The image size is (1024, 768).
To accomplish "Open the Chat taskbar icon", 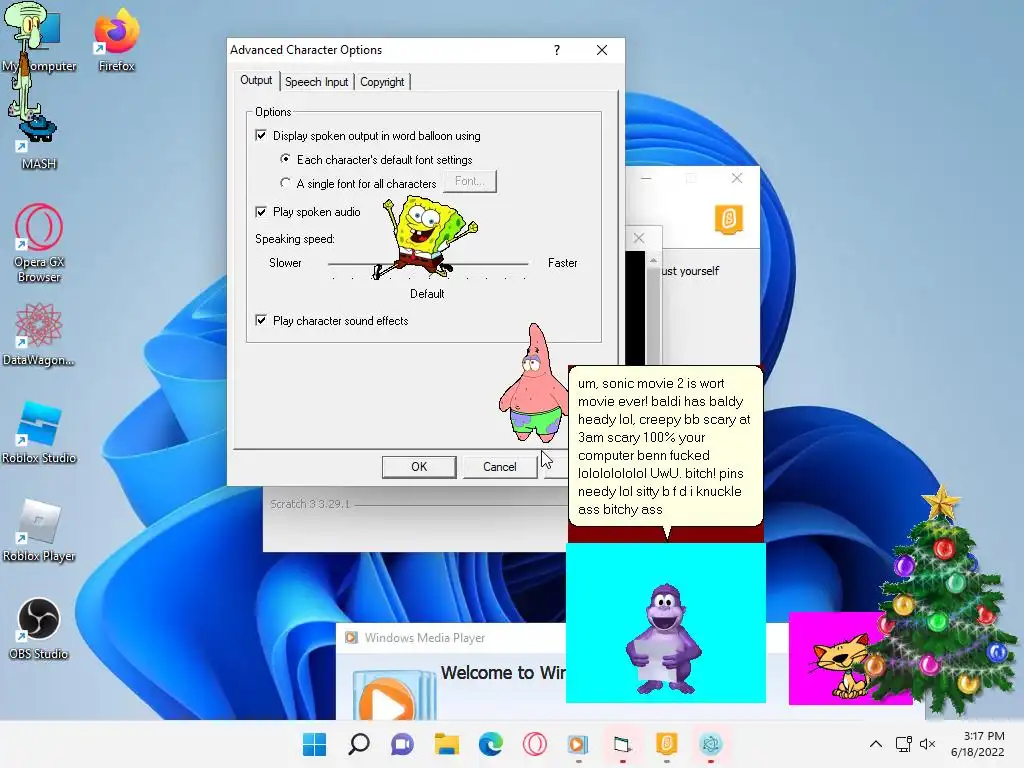I will (x=402, y=744).
